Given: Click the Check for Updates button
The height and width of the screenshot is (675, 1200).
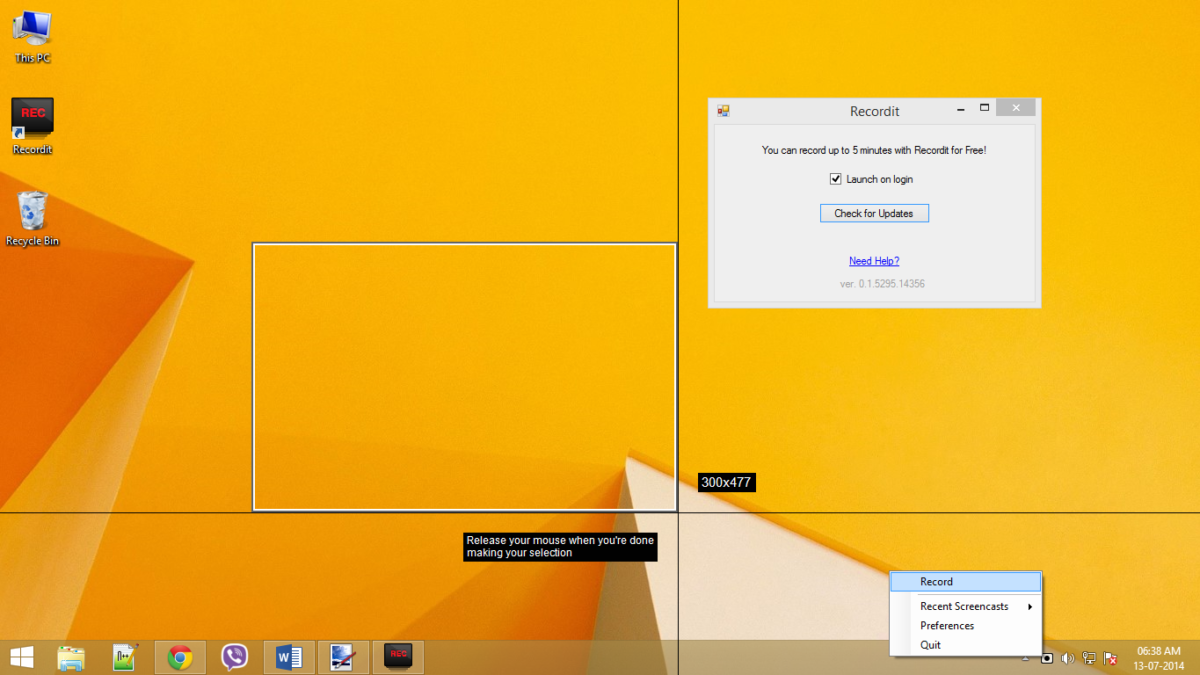Looking at the screenshot, I should point(874,213).
